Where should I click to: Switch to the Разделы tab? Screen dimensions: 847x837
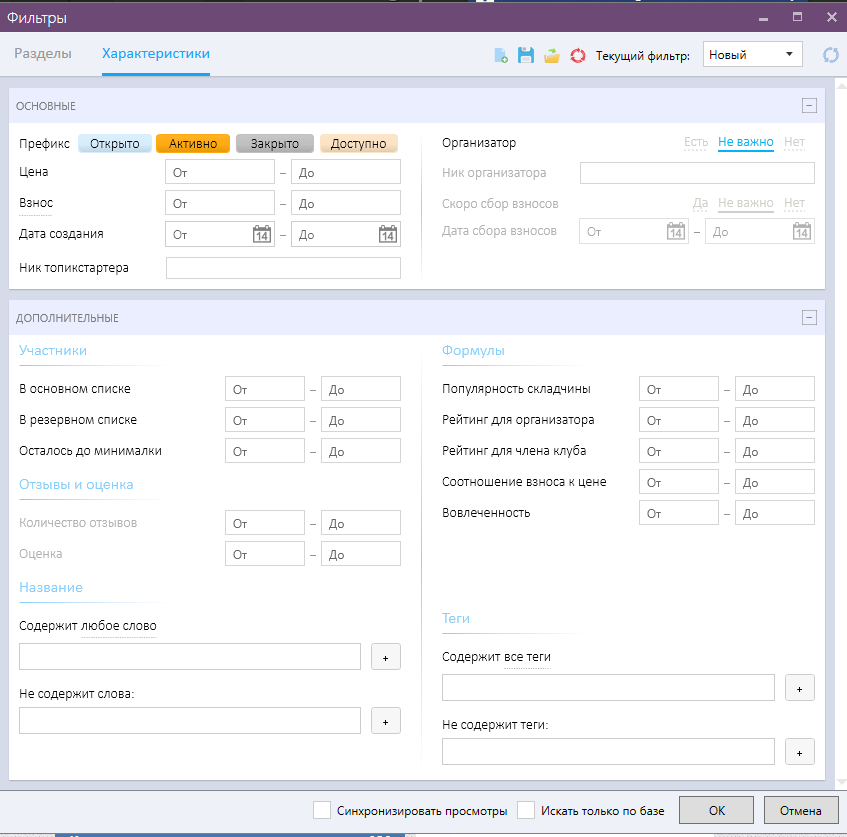(x=43, y=54)
